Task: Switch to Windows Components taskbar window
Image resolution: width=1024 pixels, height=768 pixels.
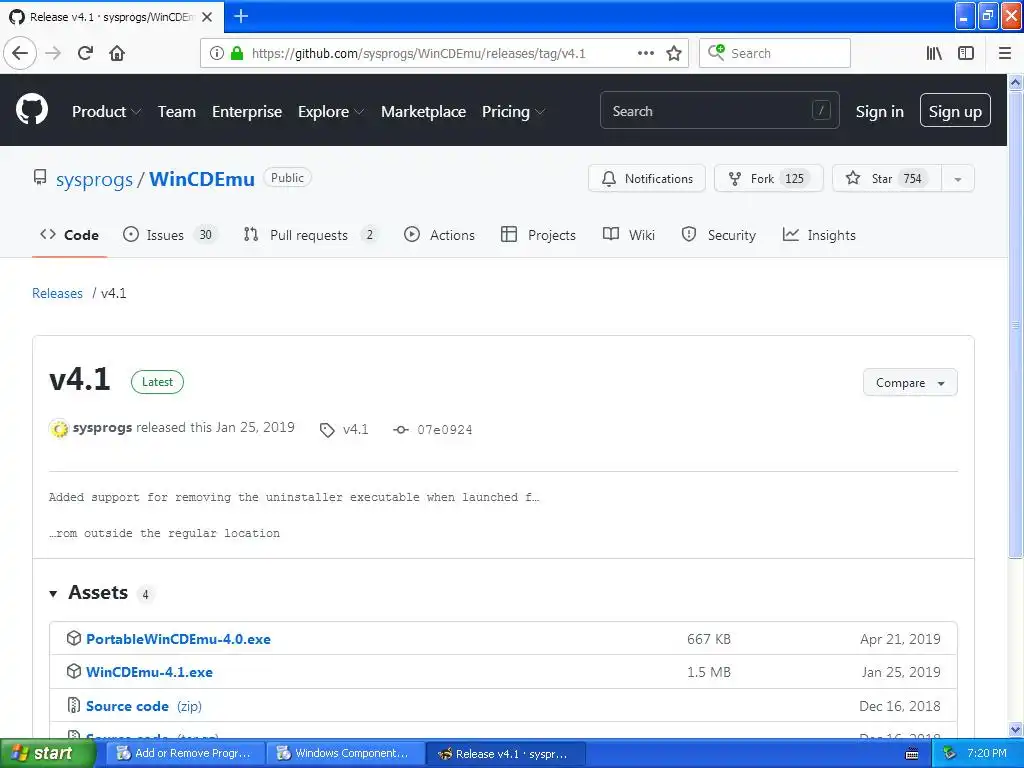Action: point(345,753)
